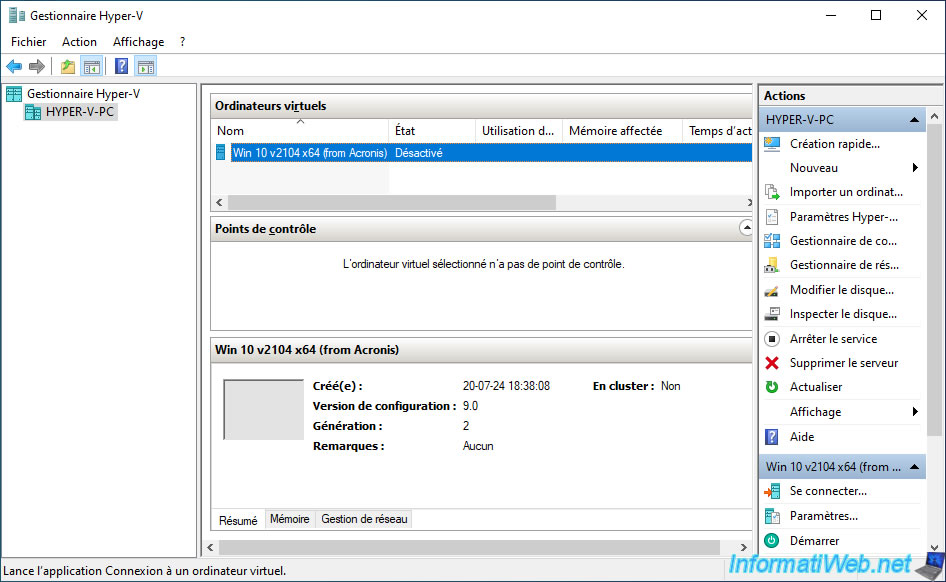Click the Importer un ordinateur icon
This screenshot has width=946, height=582.
[x=772, y=192]
